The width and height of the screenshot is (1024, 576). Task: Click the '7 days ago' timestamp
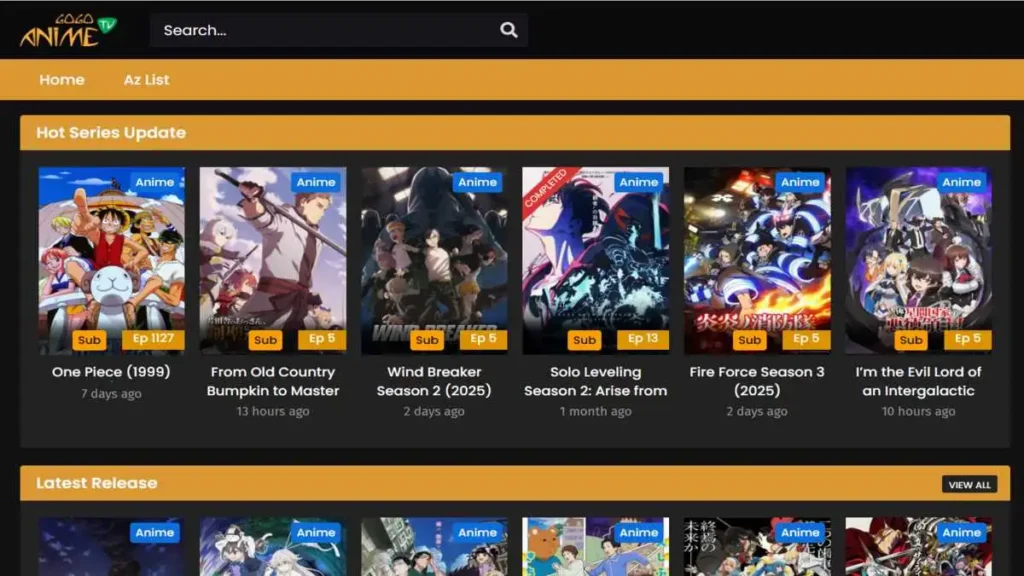[x=111, y=394]
